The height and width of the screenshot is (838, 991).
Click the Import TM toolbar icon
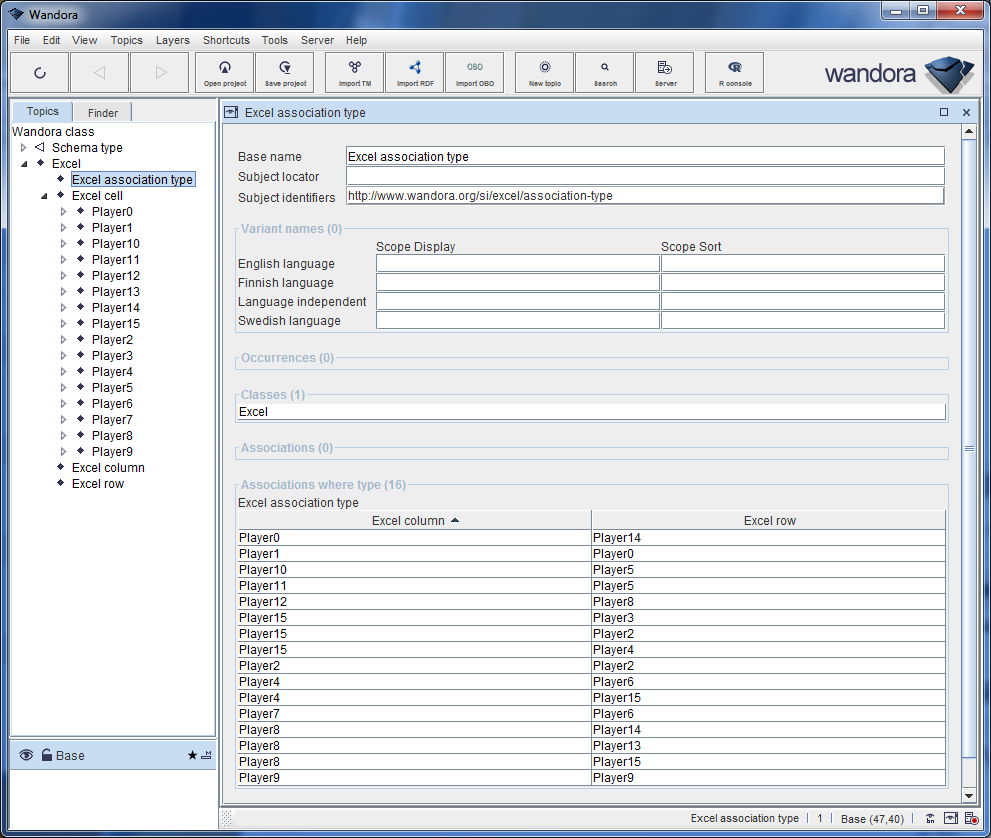(x=355, y=73)
